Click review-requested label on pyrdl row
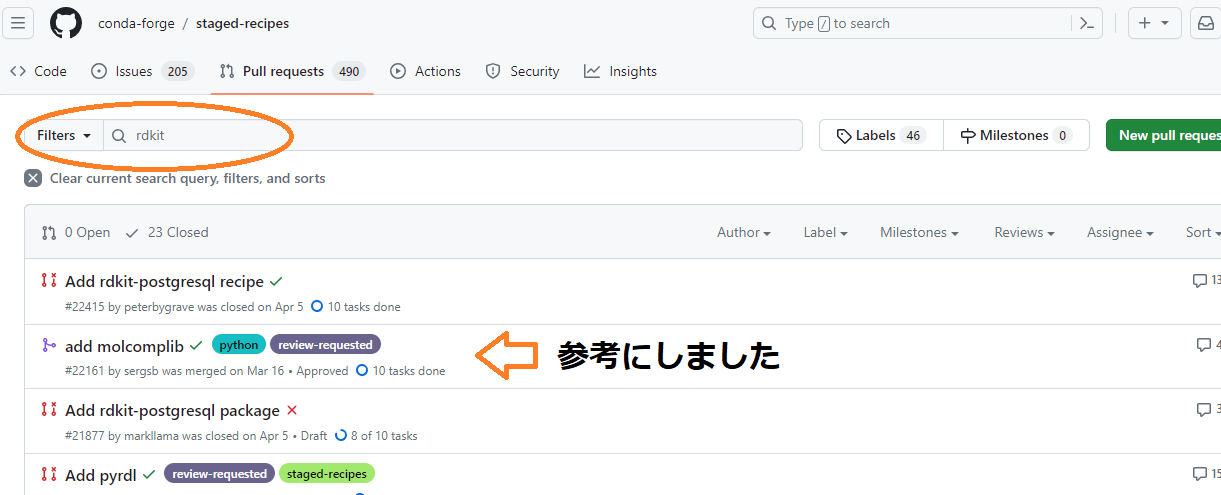Viewport: 1221px width, 495px height. (x=219, y=474)
